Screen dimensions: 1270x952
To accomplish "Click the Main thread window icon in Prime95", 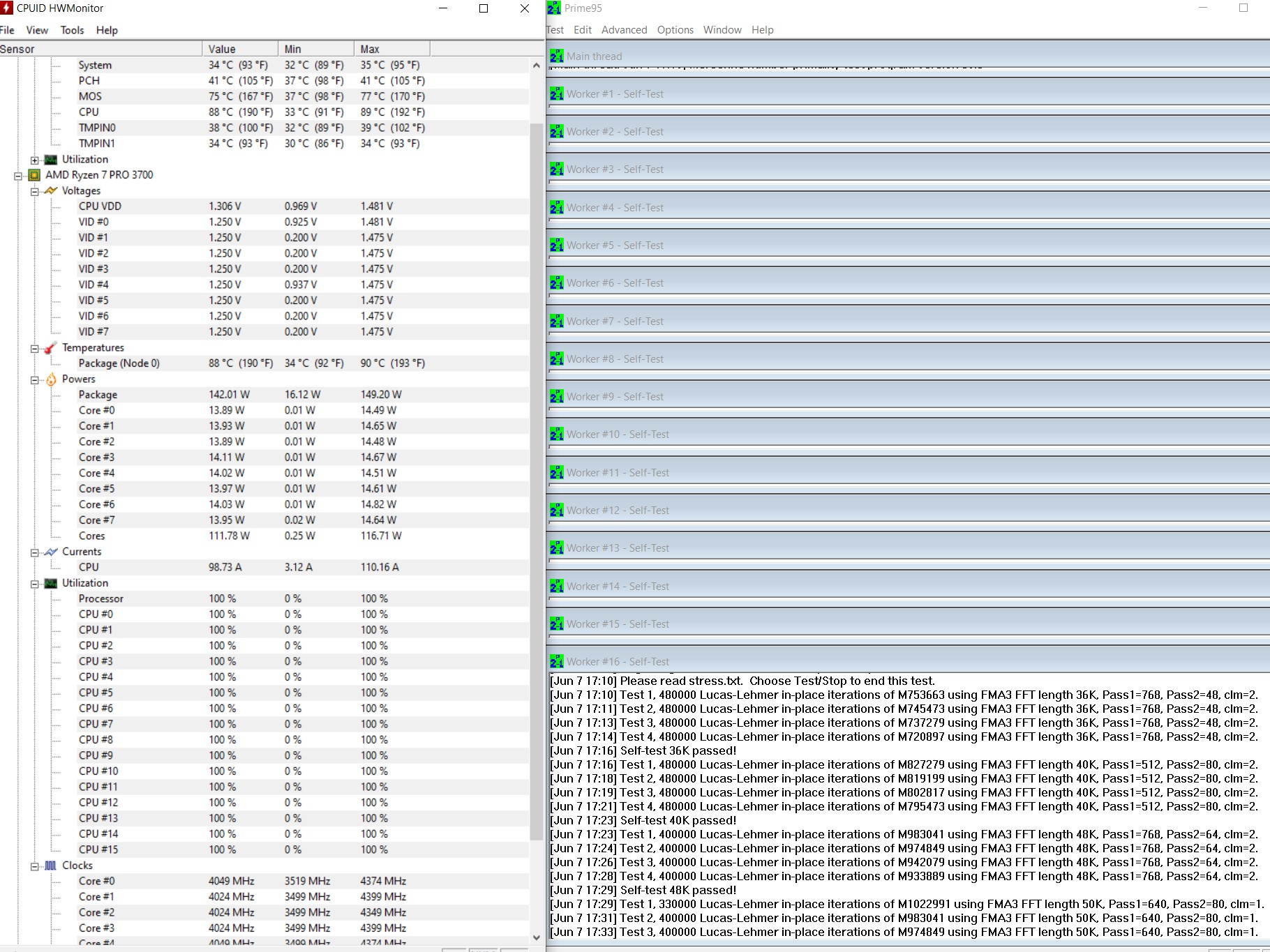I will click(557, 56).
